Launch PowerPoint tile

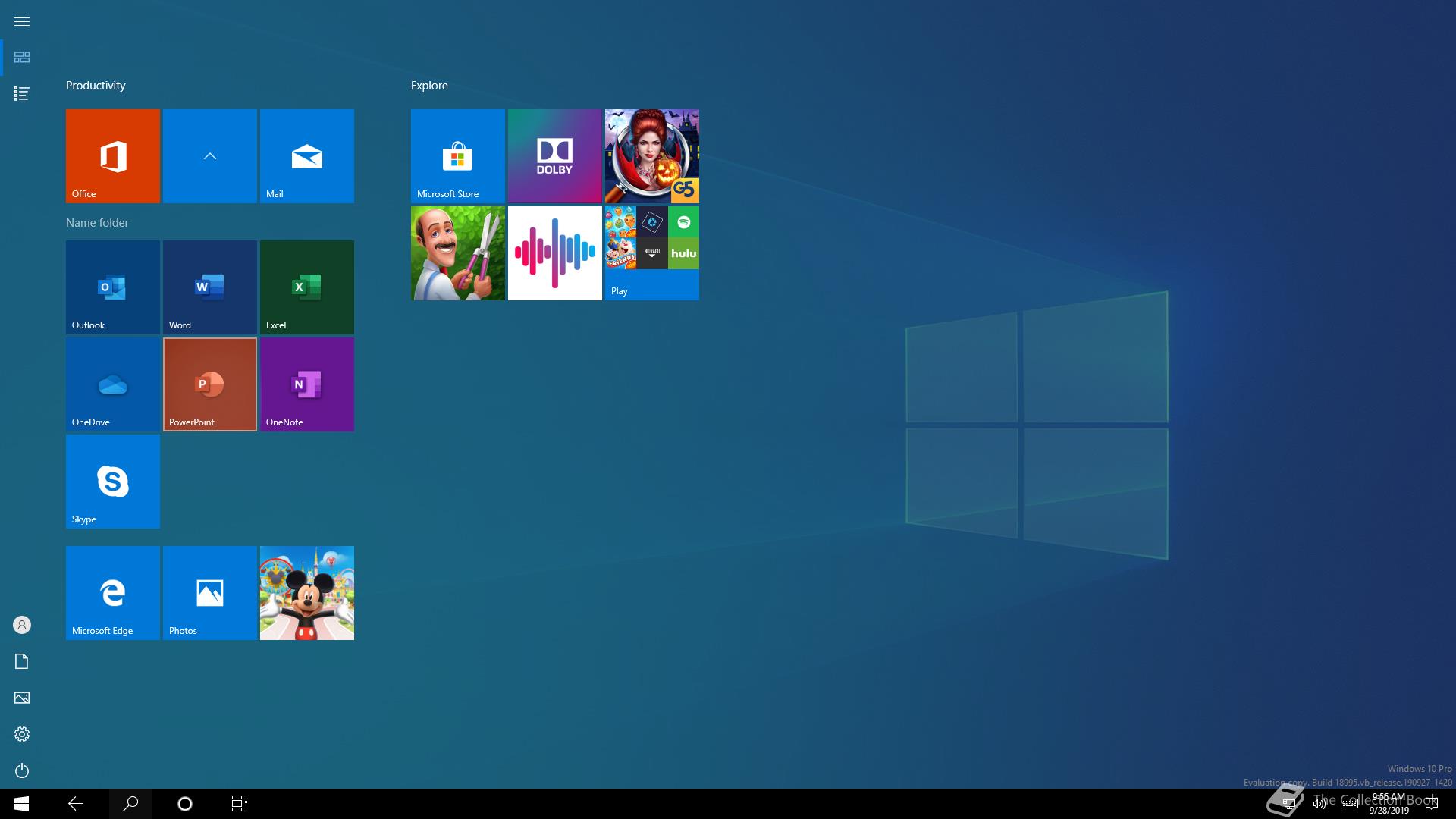click(x=210, y=384)
